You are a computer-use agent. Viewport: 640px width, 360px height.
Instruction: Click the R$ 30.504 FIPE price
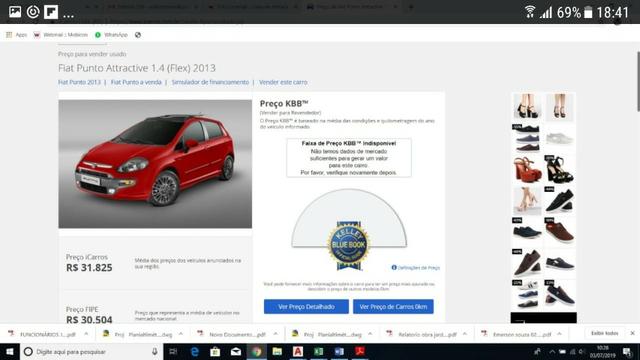click(89, 320)
